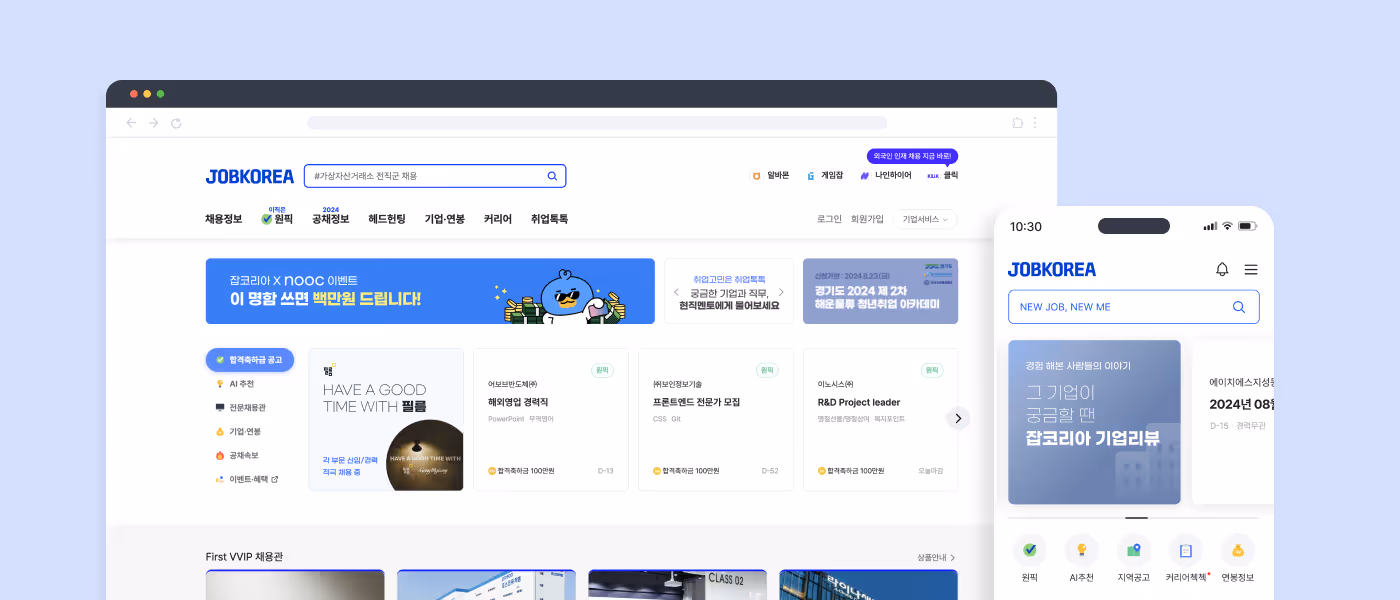Viewport: 1400px width, 600px height.
Task: Open the browser three-dot menu
Action: tap(1035, 123)
